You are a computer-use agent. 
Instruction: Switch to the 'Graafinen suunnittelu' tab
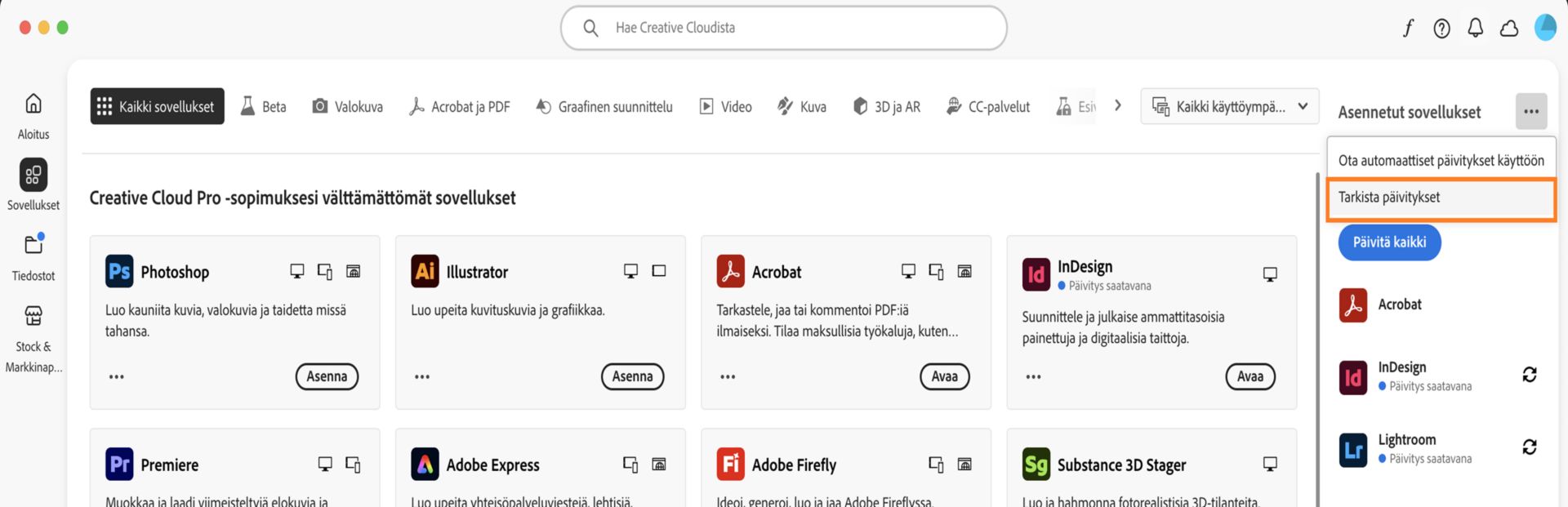(x=604, y=107)
